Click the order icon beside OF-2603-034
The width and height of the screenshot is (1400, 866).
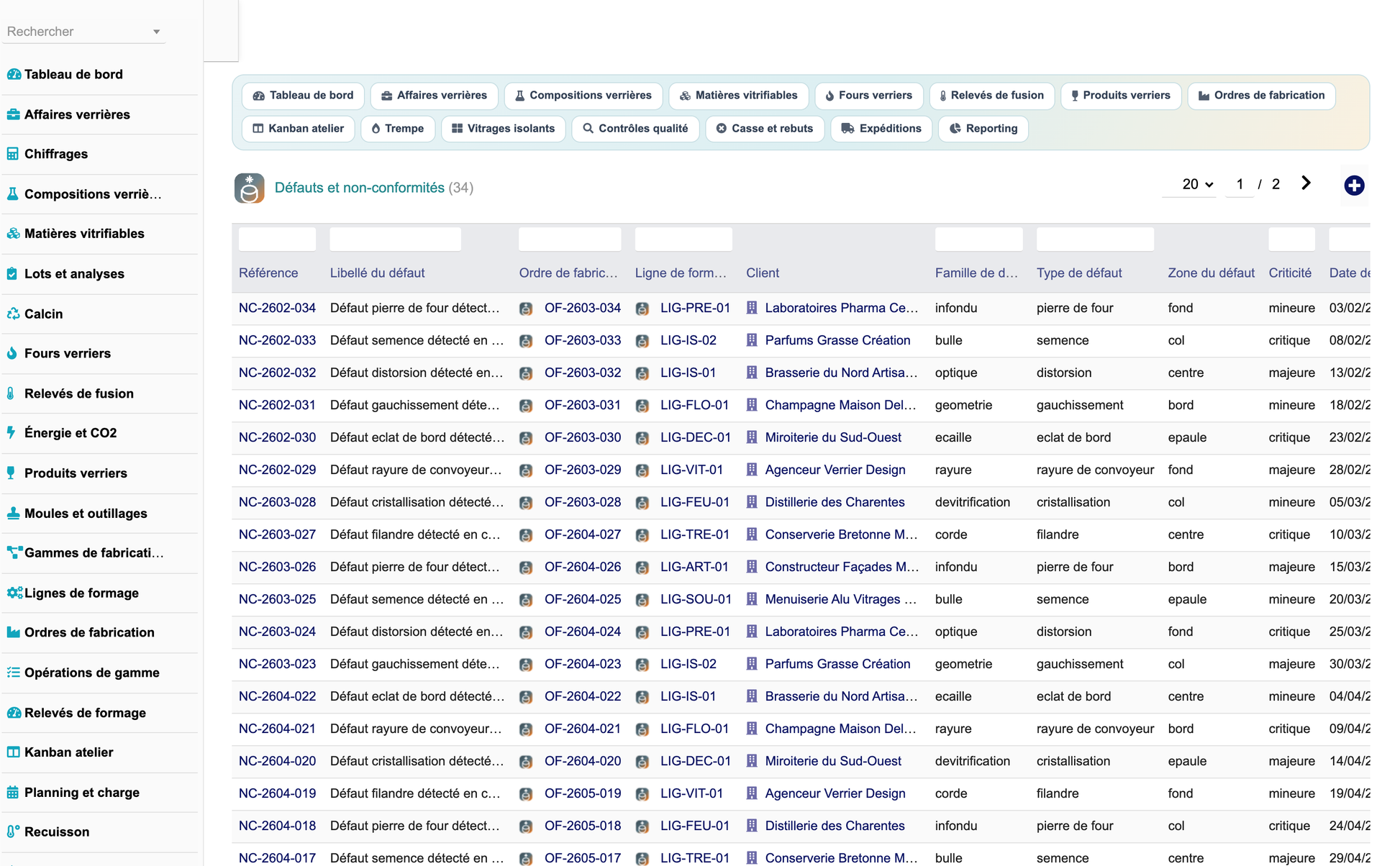pyautogui.click(x=527, y=309)
